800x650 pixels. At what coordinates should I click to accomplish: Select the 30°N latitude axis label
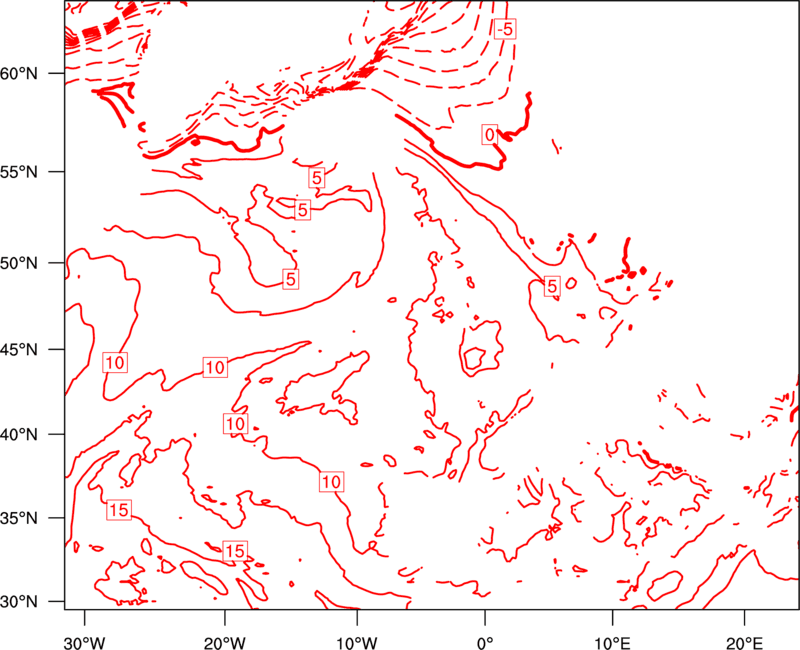coord(19,602)
